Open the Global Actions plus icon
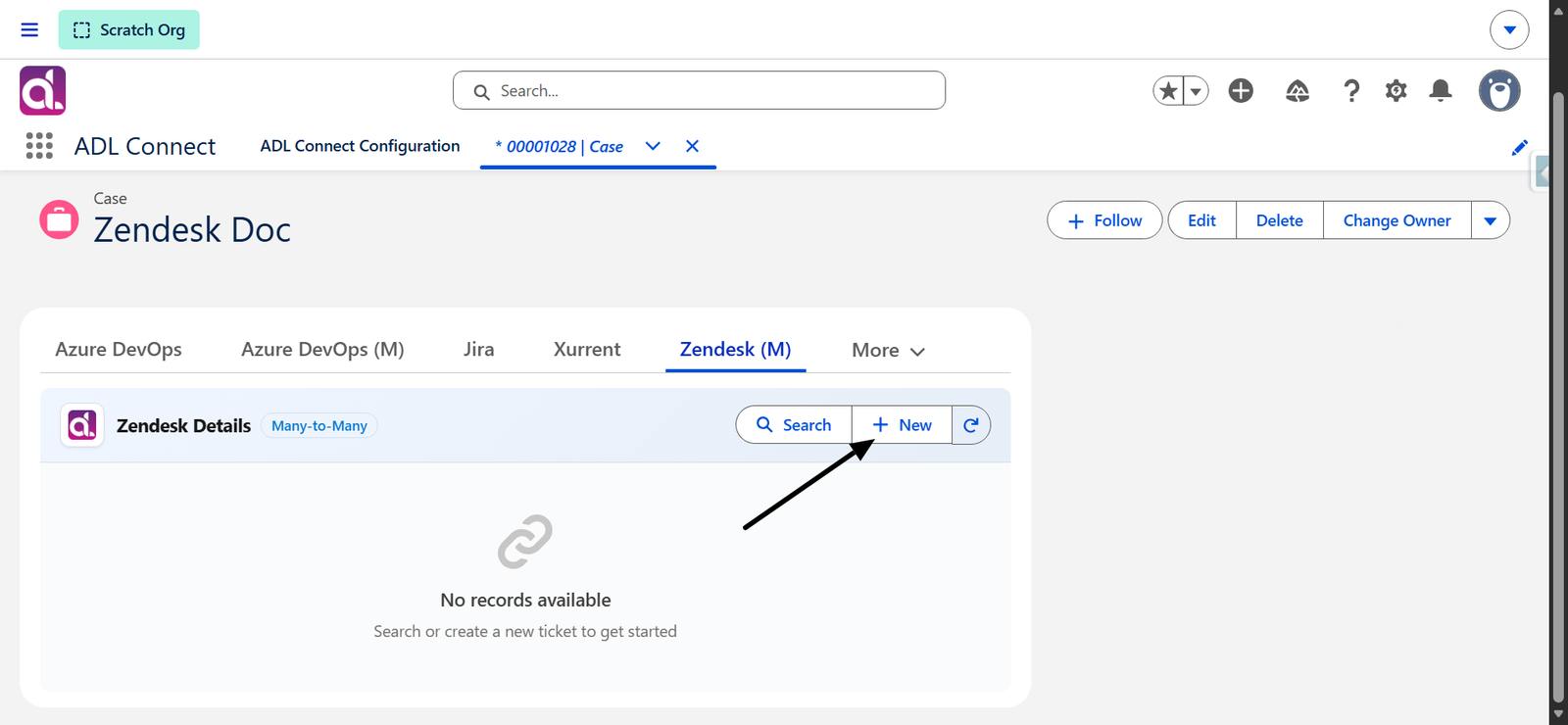Screen dimensions: 1568x725 point(1241,90)
